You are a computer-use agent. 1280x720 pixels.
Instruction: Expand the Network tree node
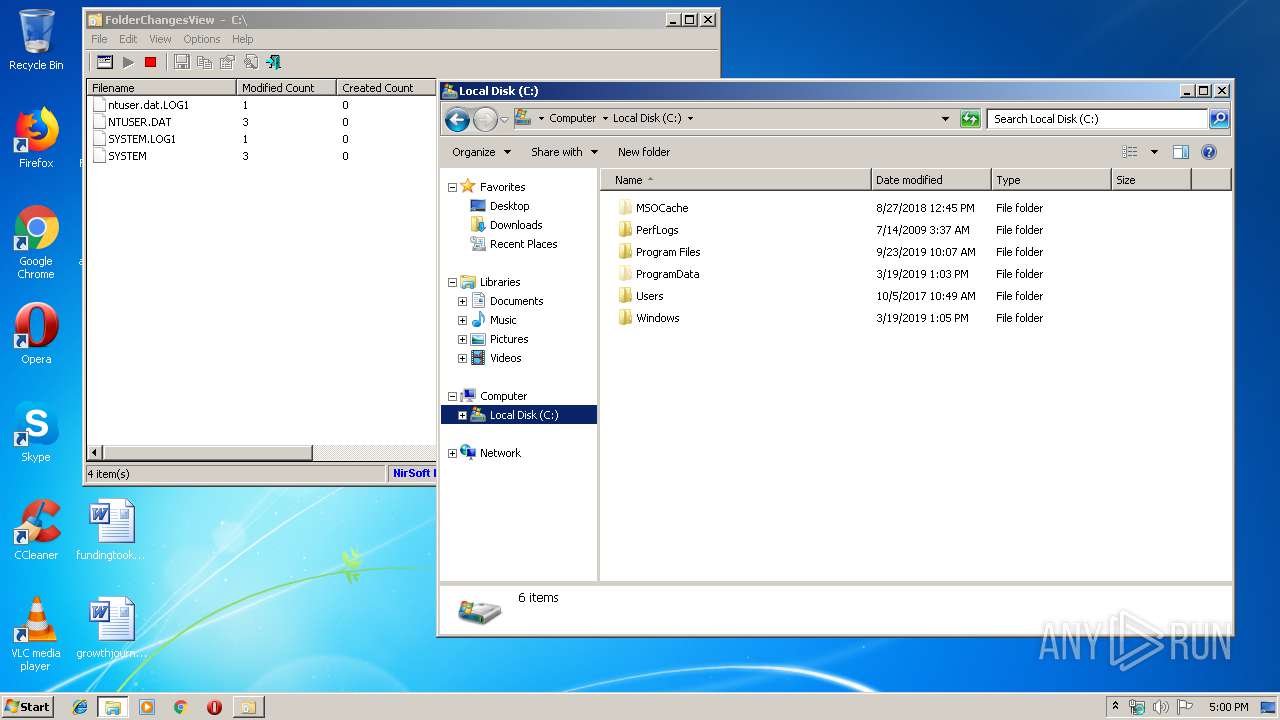452,453
